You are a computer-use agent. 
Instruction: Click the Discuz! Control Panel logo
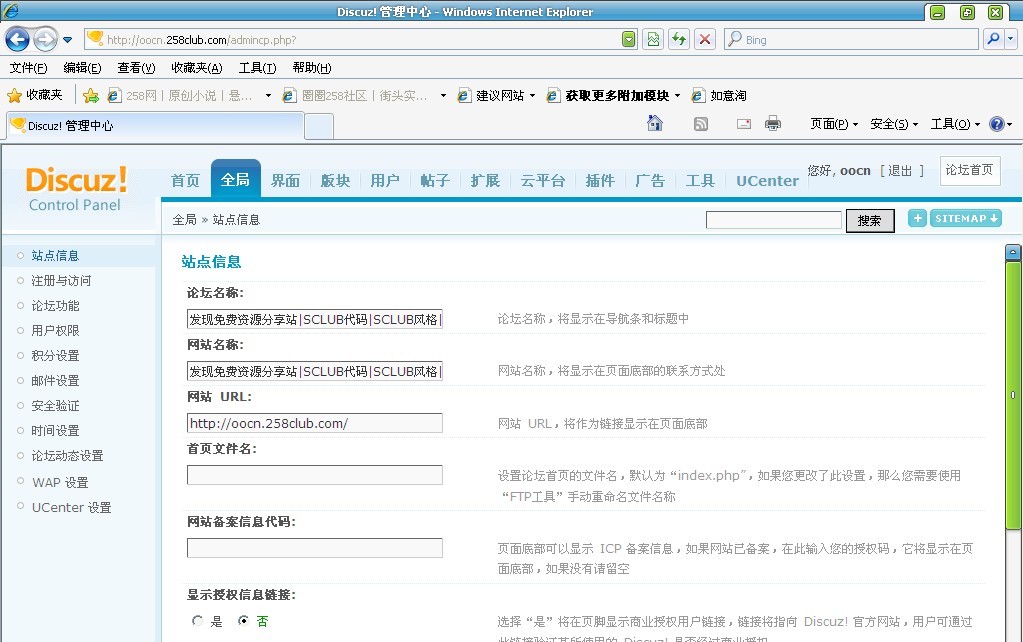pos(76,189)
